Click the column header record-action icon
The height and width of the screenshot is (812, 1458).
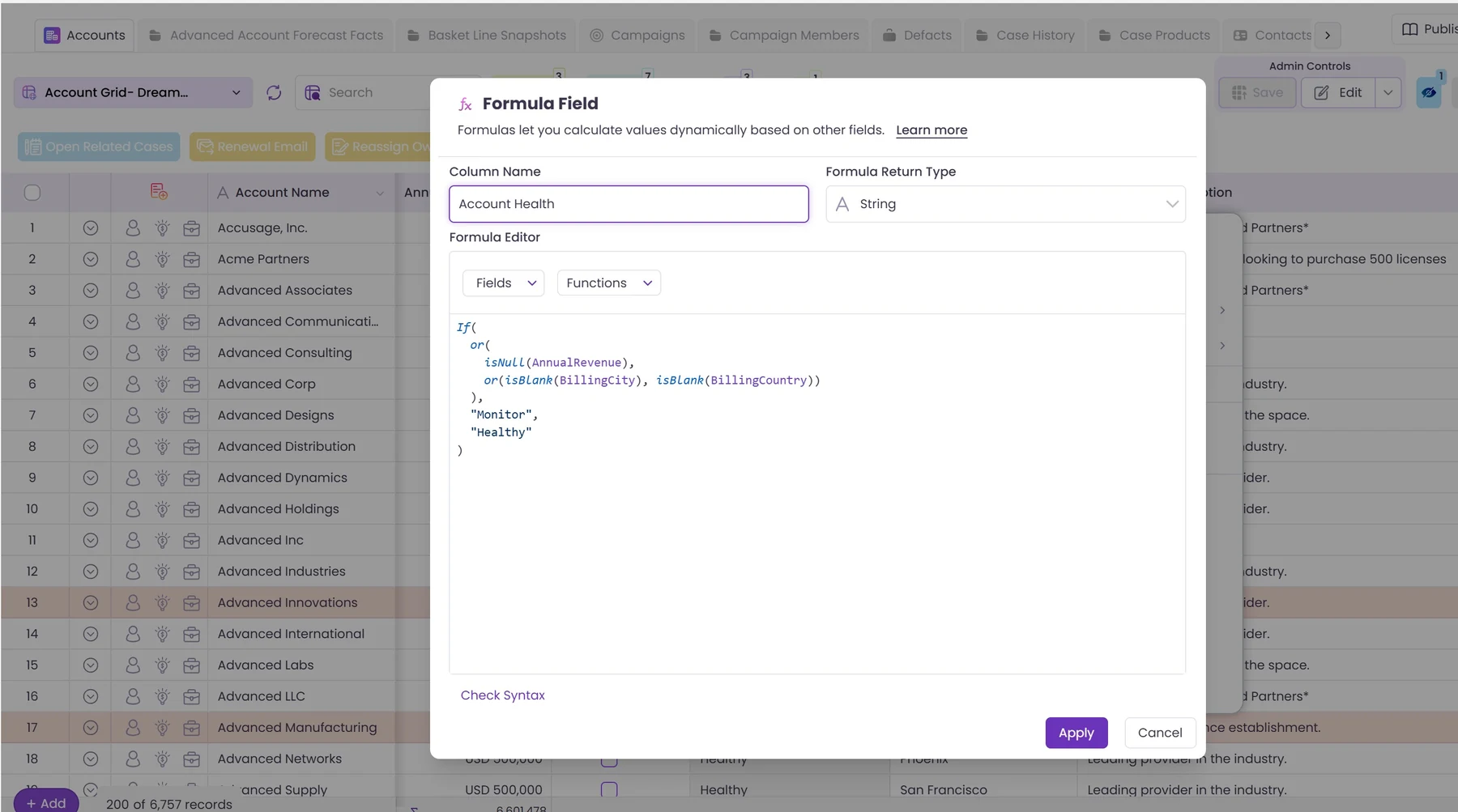(x=159, y=192)
